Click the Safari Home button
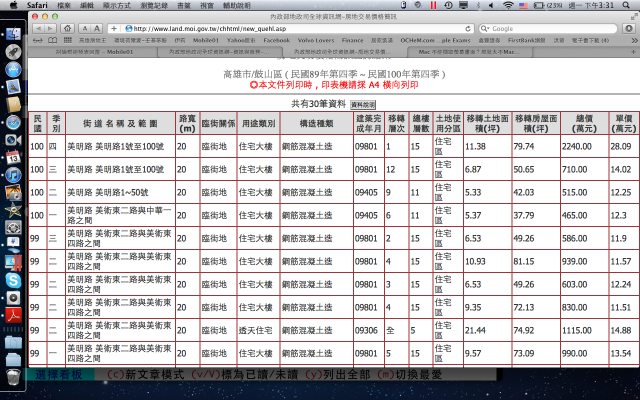Viewport: 640px width, 400px height. (67, 29)
